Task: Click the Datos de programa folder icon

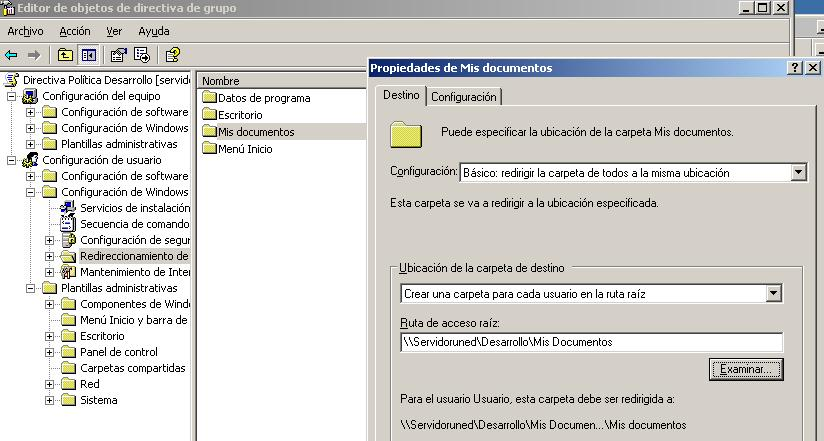Action: tap(210, 97)
